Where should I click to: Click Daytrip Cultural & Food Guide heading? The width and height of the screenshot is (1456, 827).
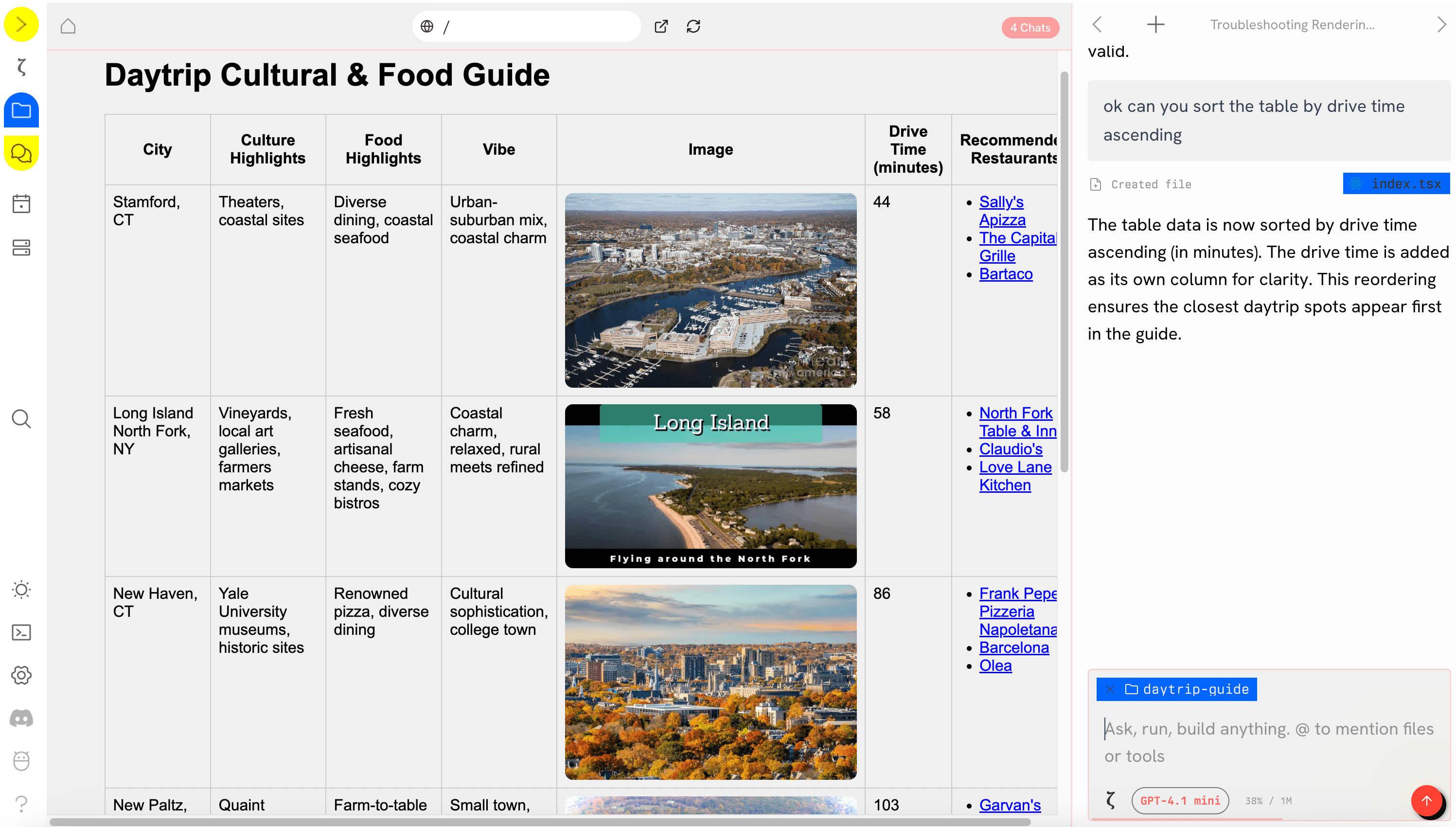click(x=327, y=75)
